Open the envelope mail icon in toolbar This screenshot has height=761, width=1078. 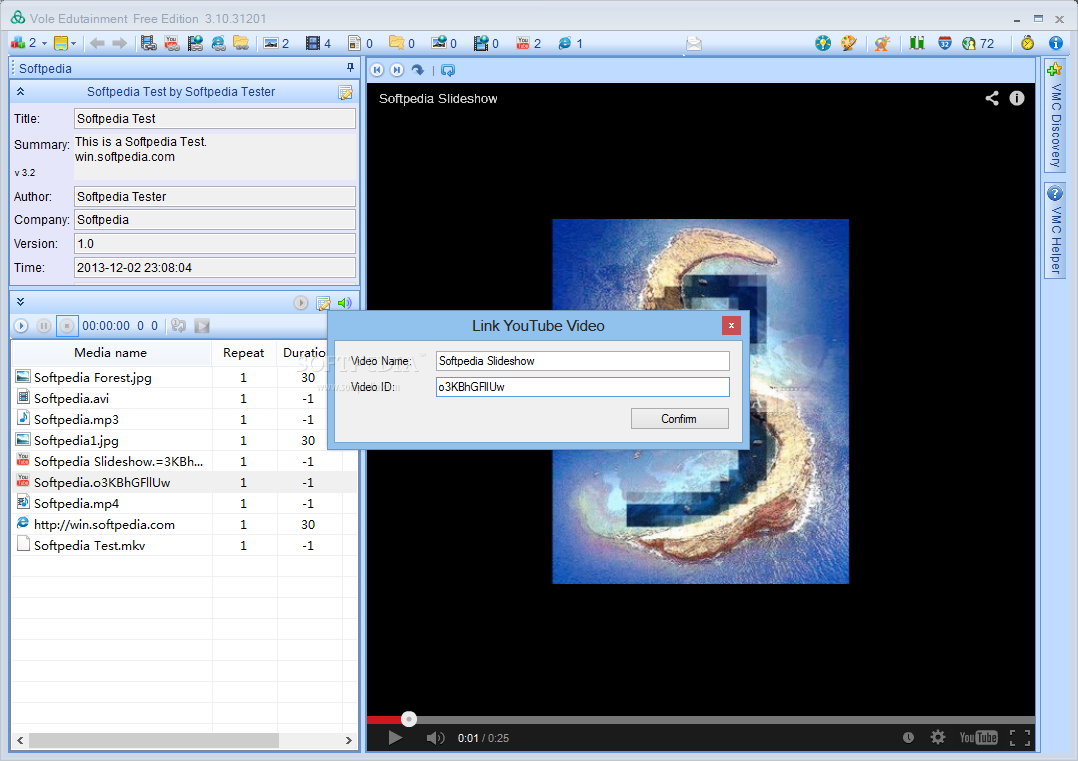tap(694, 44)
